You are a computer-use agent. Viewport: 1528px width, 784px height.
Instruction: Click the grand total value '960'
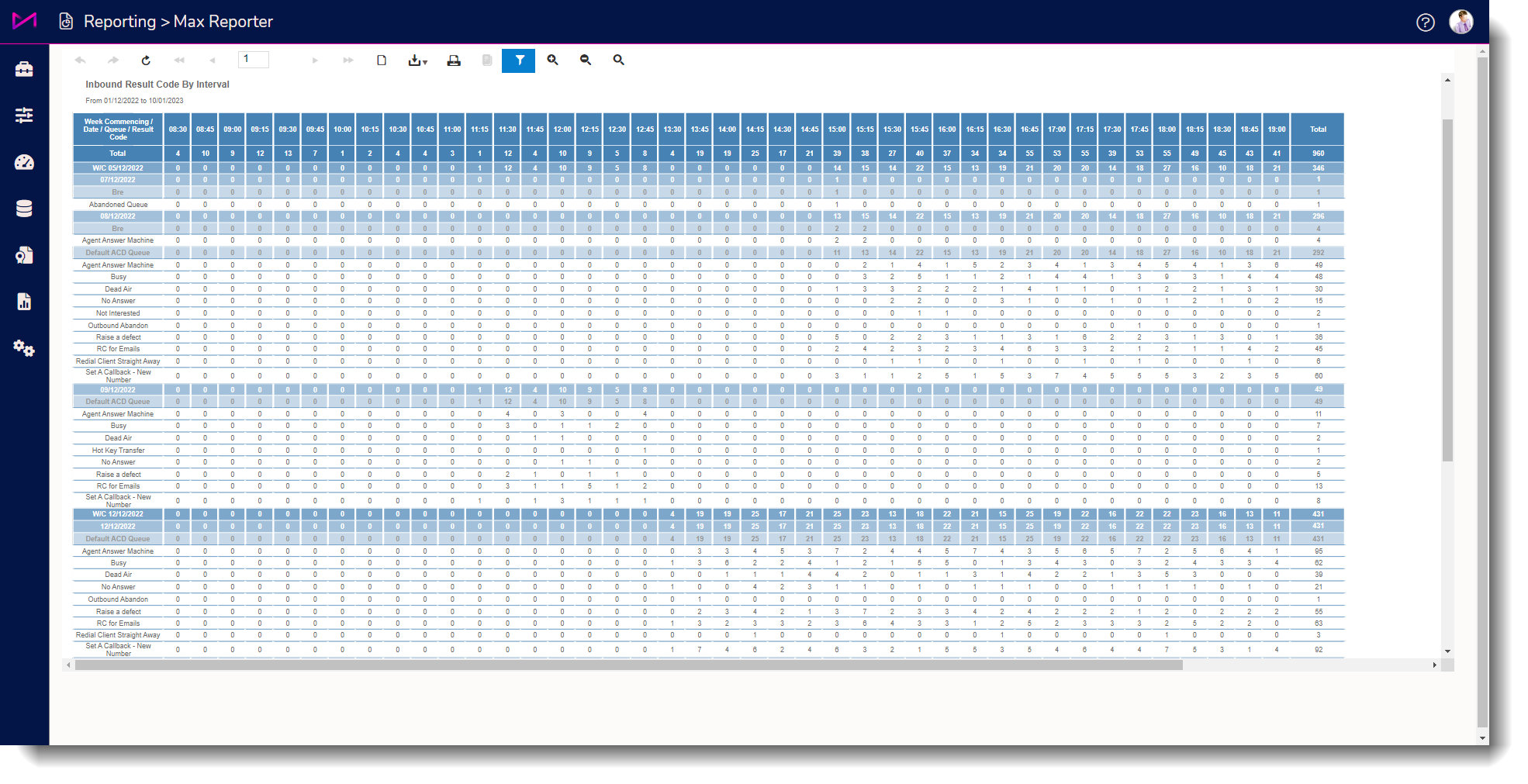pyautogui.click(x=1318, y=154)
